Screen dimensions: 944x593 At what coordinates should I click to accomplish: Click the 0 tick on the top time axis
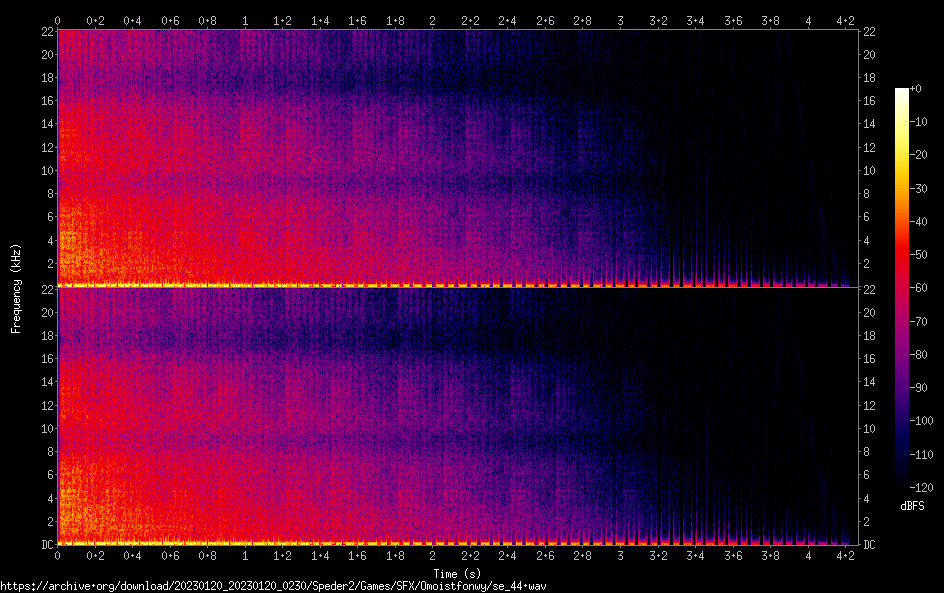coord(58,20)
